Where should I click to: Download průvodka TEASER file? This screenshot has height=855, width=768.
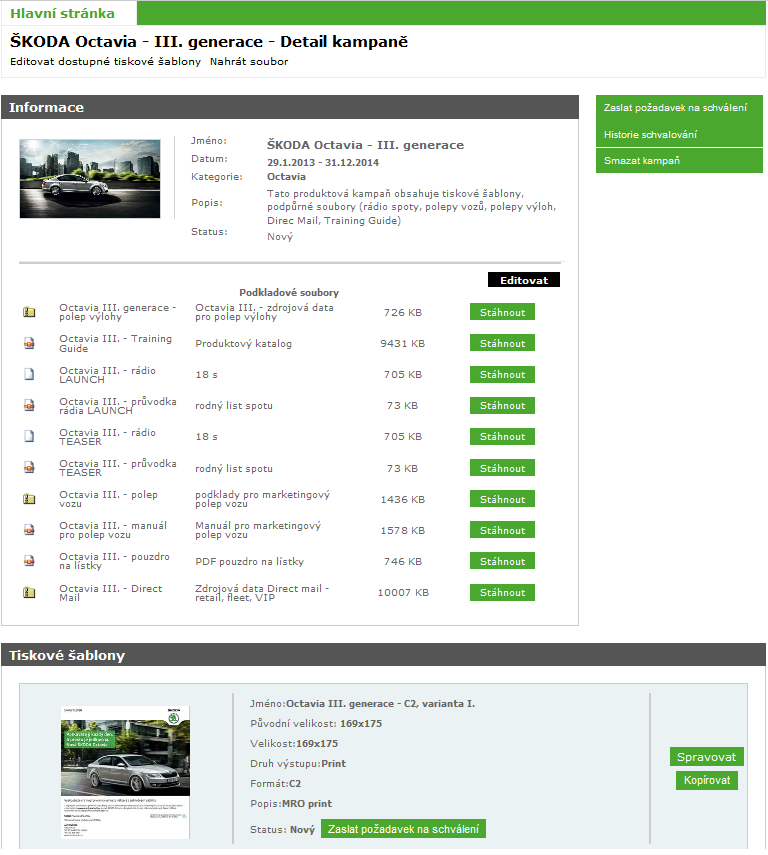pyautogui.click(x=502, y=468)
